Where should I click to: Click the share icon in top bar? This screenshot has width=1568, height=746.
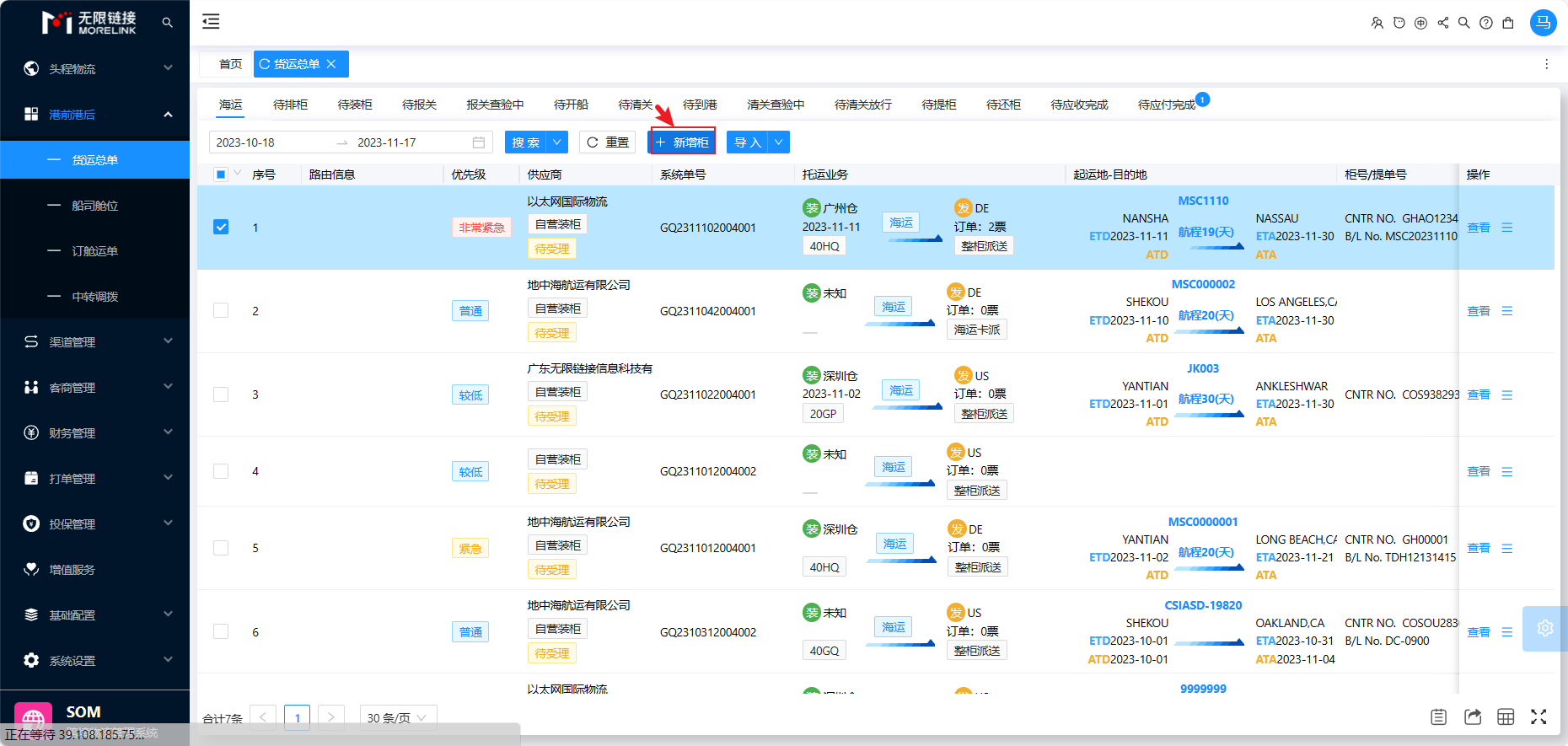pyautogui.click(x=1443, y=23)
